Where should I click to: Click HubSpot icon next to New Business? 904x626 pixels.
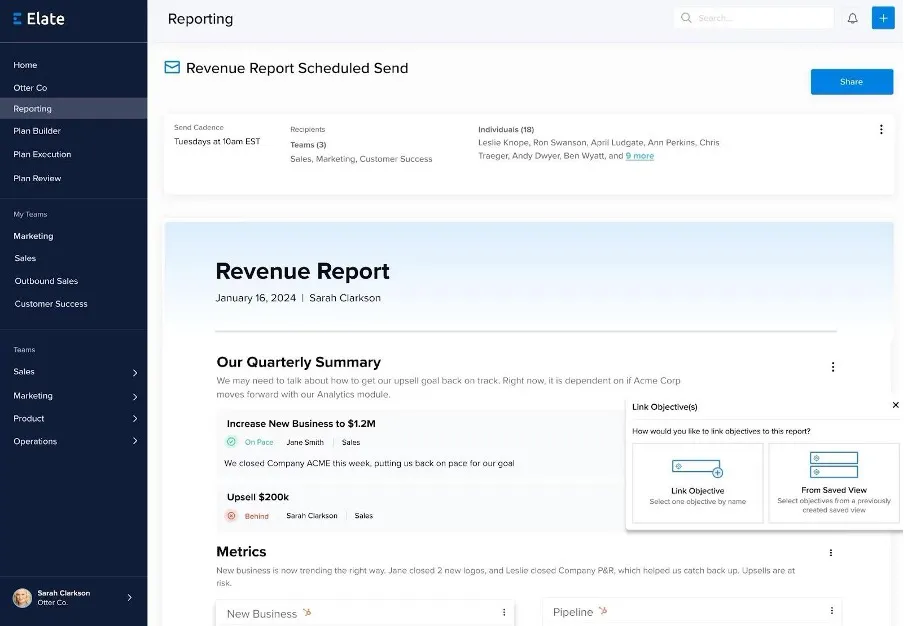pyautogui.click(x=307, y=612)
